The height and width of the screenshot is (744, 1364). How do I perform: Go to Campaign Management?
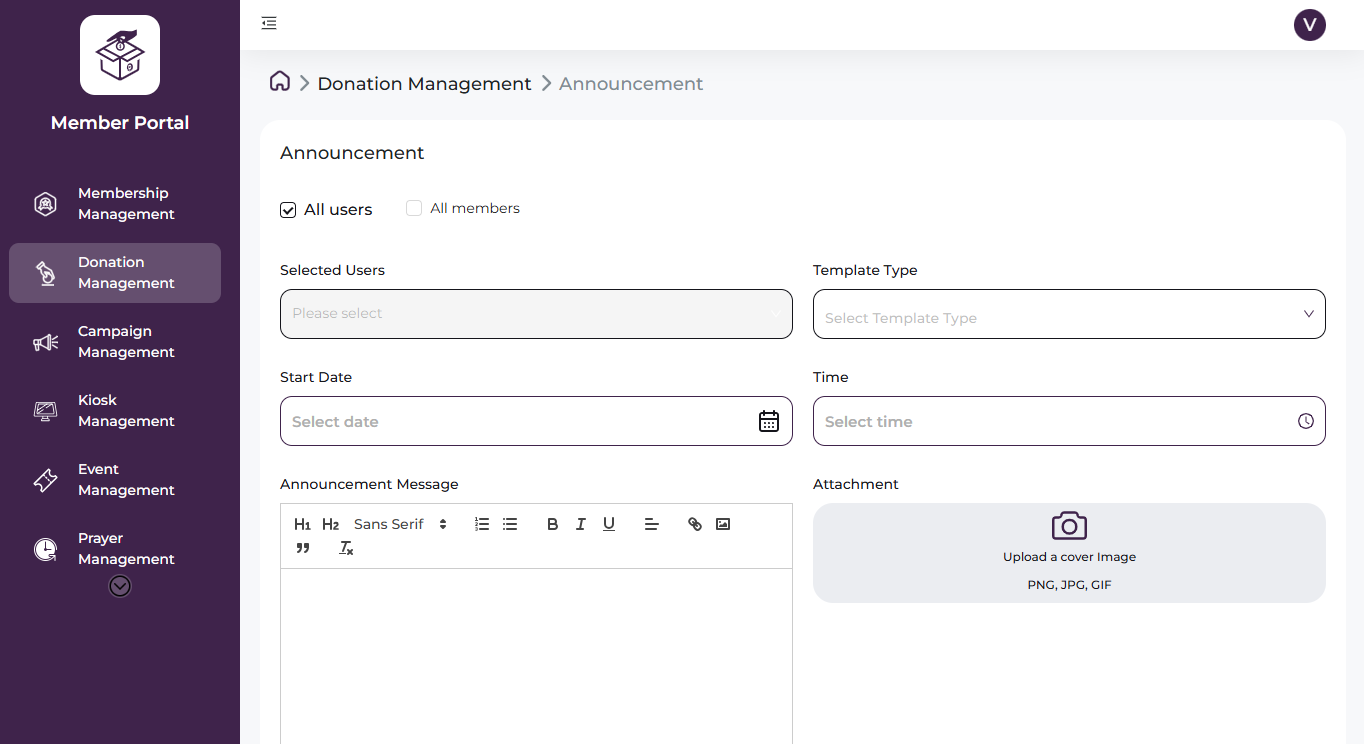114,341
